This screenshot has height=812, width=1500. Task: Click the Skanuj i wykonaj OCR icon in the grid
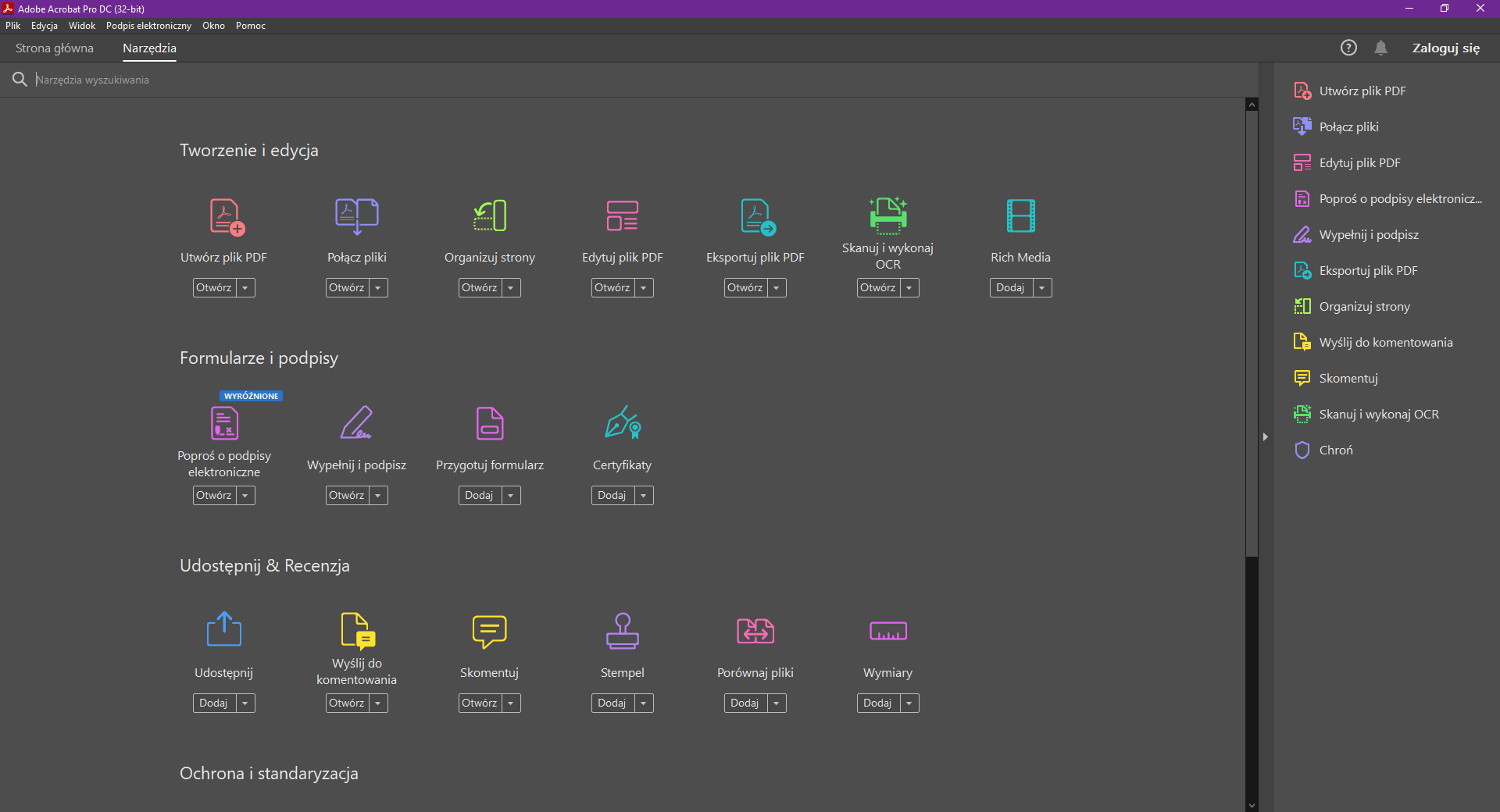point(888,215)
